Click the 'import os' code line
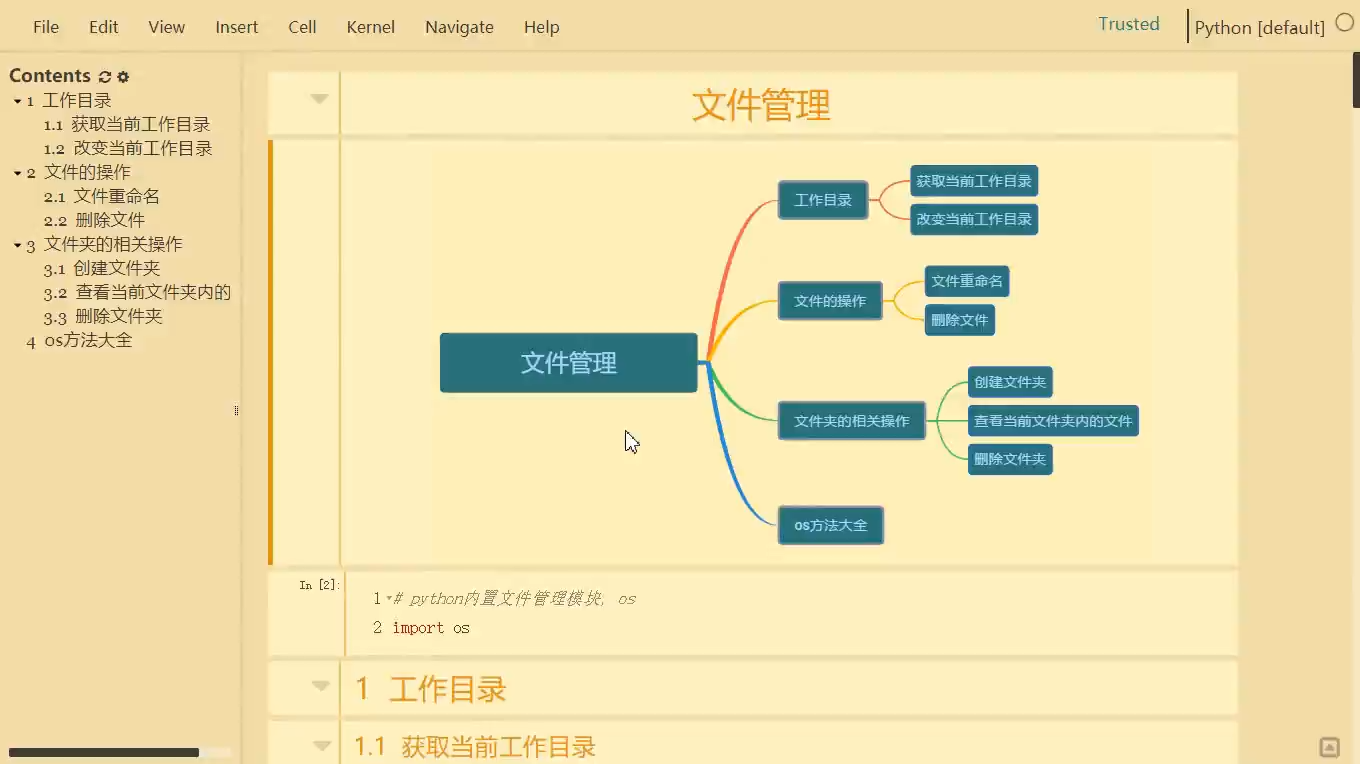 [x=431, y=628]
